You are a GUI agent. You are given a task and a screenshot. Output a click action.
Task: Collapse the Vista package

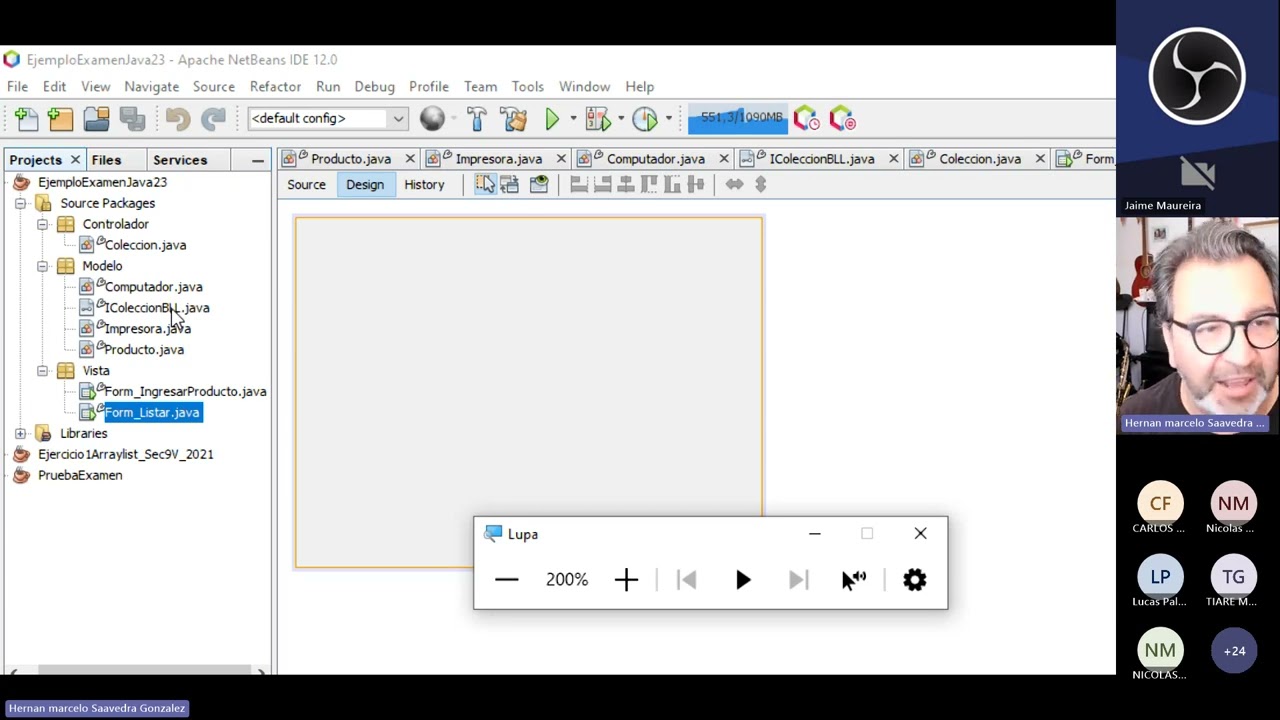tap(42, 371)
